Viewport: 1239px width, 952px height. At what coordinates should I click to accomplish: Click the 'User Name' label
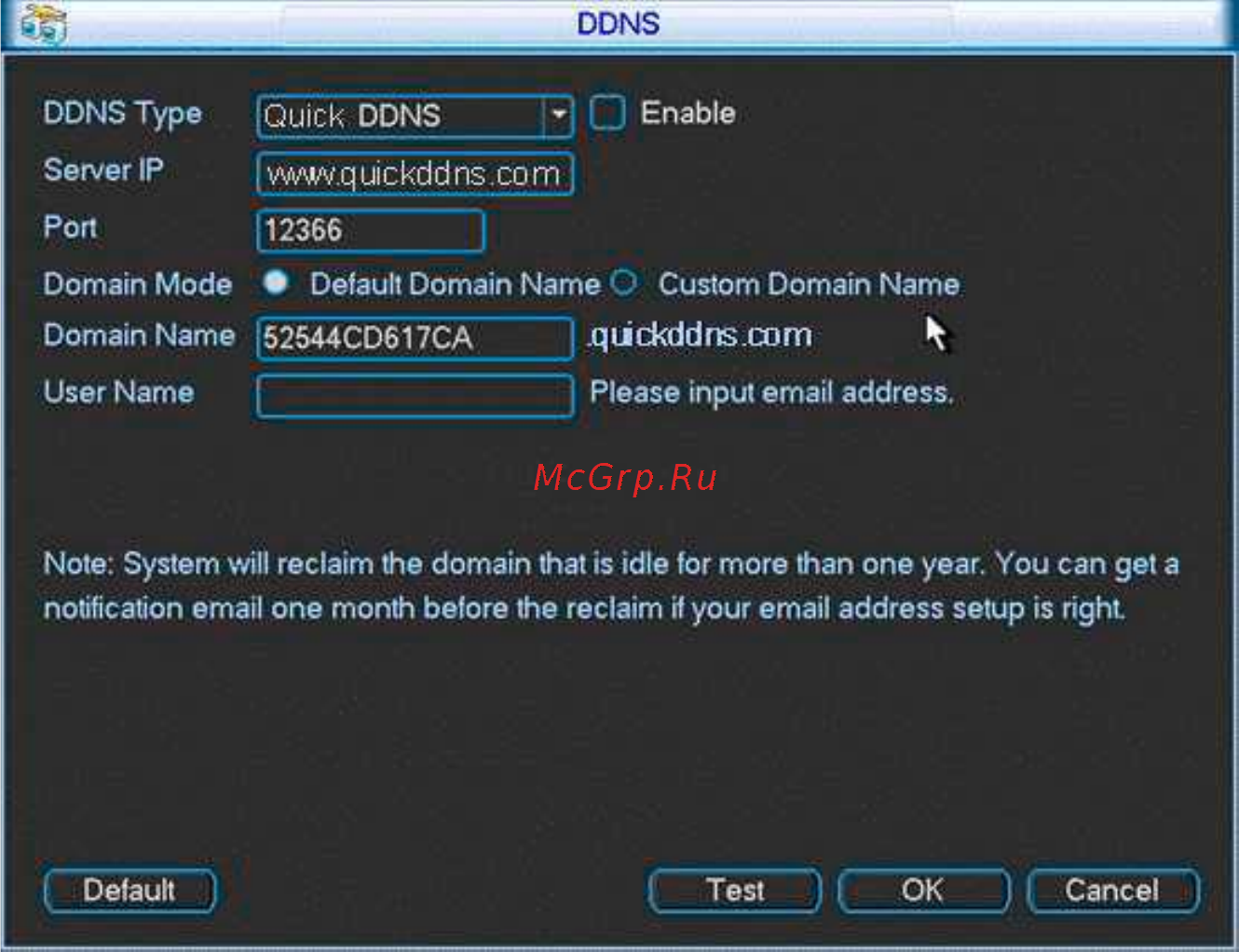pyautogui.click(x=118, y=392)
